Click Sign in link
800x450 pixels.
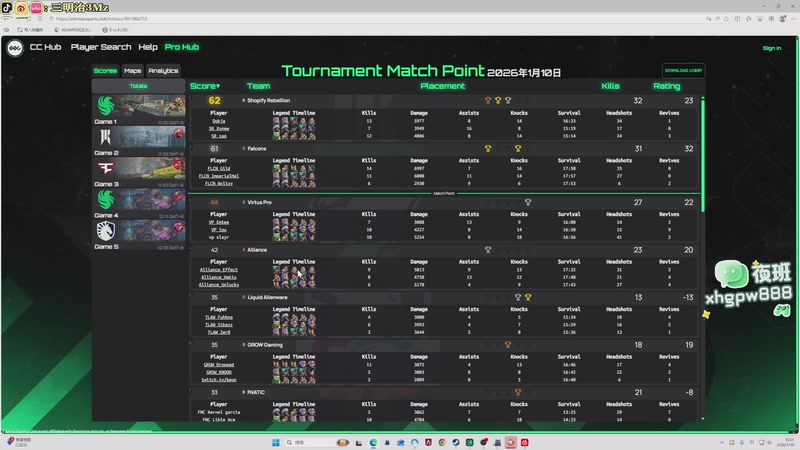[771, 48]
